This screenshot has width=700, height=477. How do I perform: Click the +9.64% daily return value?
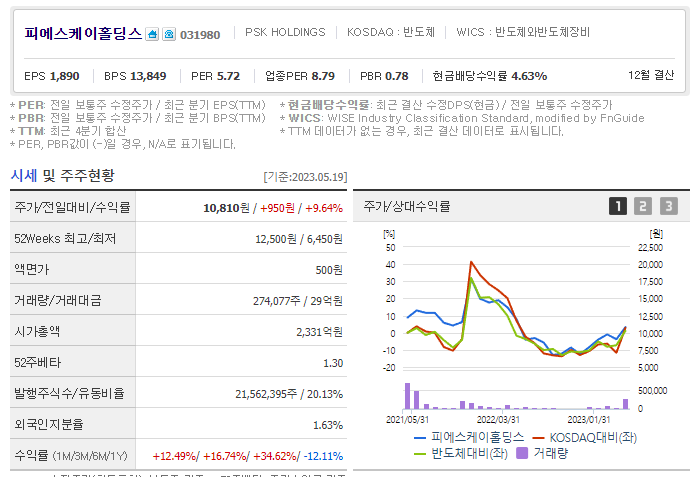click(x=324, y=208)
